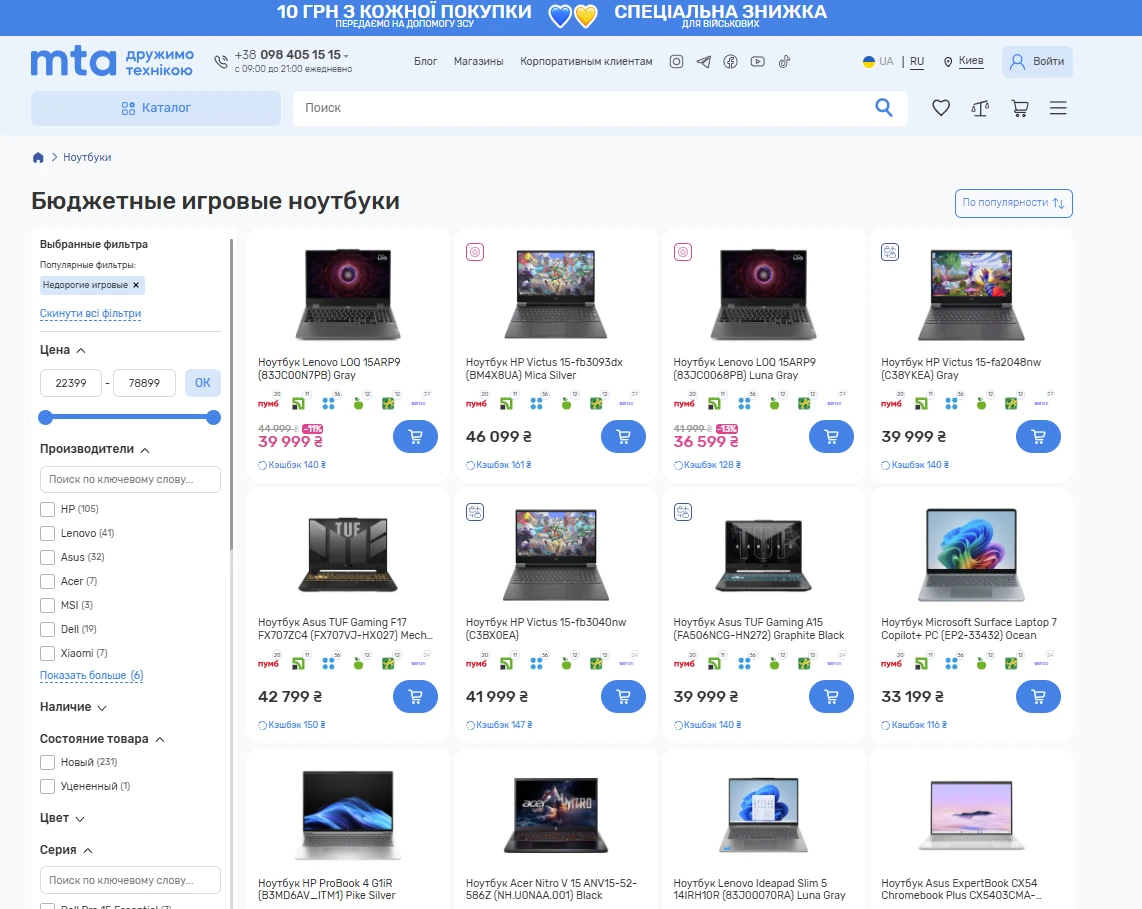Open the Facebook social icon

pyautogui.click(x=731, y=62)
